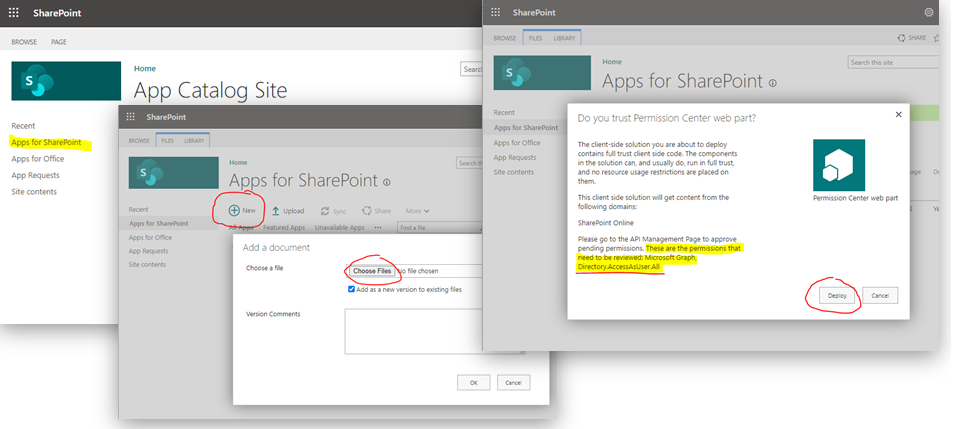This screenshot has width=953, height=429.
Task: Select Apps for Office in right window sidebar
Action: coord(517,143)
